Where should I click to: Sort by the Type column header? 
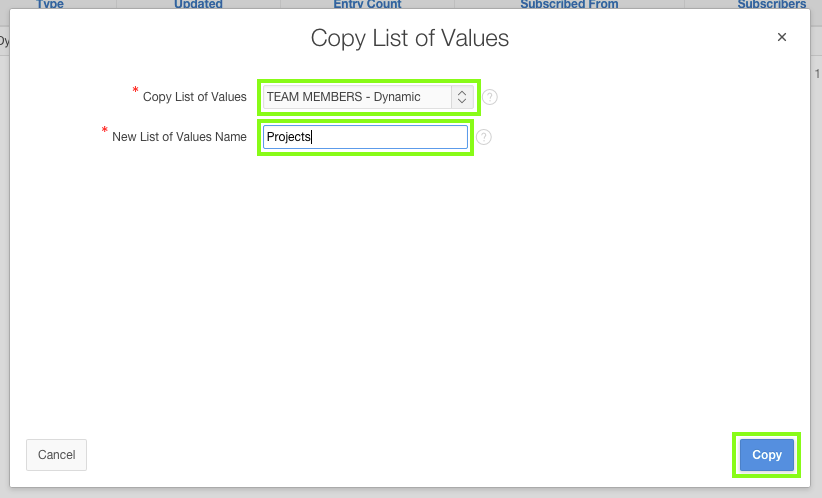[x=50, y=4]
